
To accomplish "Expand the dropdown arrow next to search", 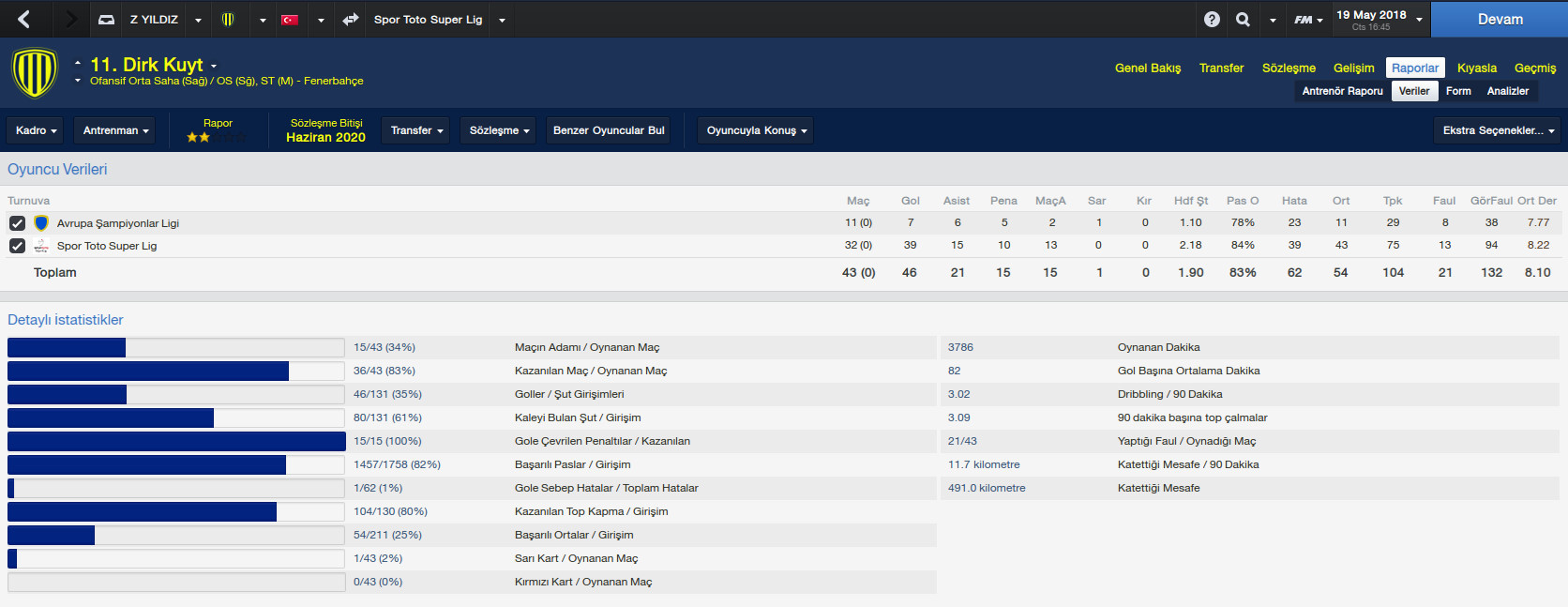I will [x=1273, y=20].
